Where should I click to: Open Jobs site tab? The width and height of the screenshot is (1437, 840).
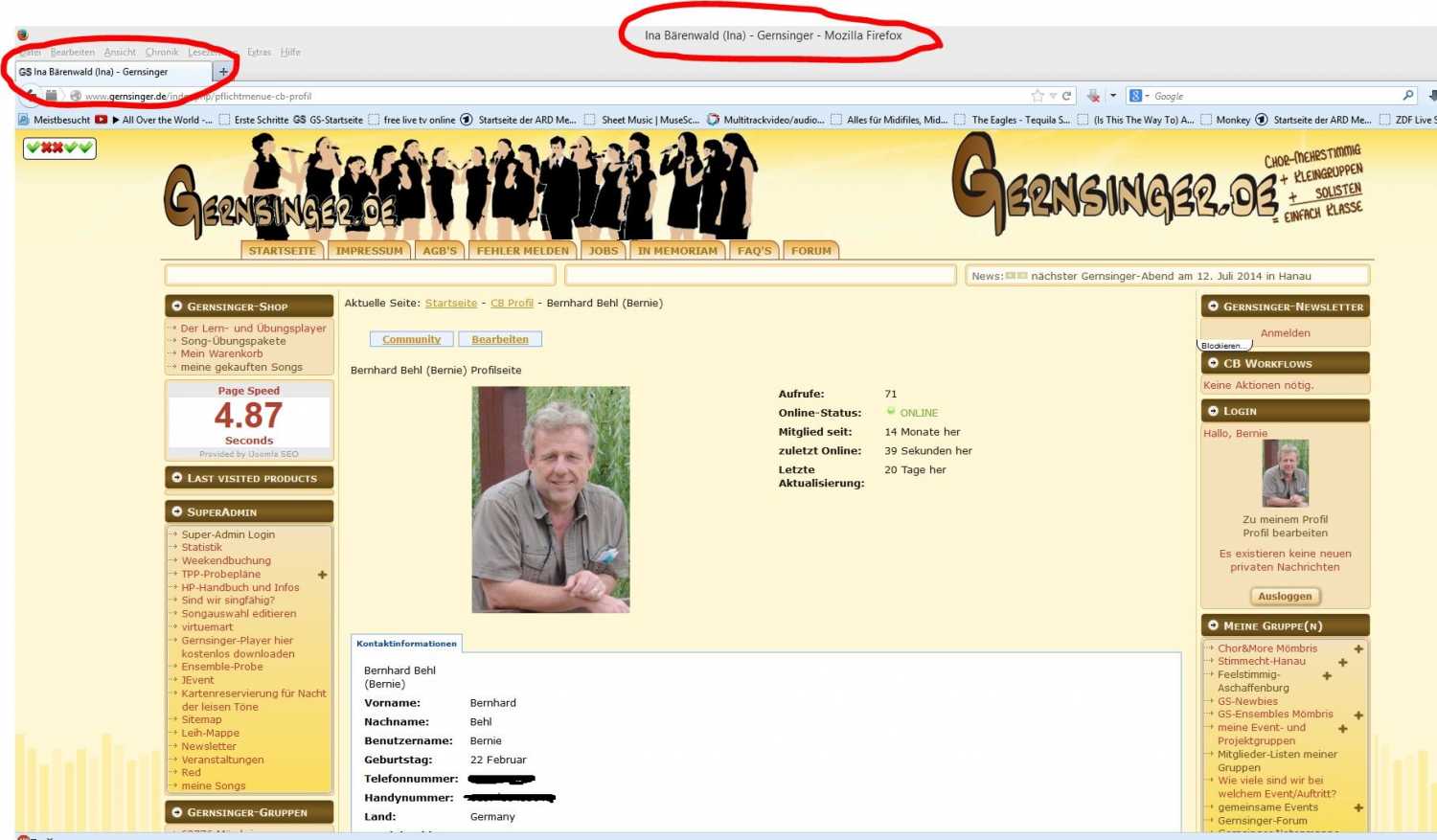click(x=604, y=250)
